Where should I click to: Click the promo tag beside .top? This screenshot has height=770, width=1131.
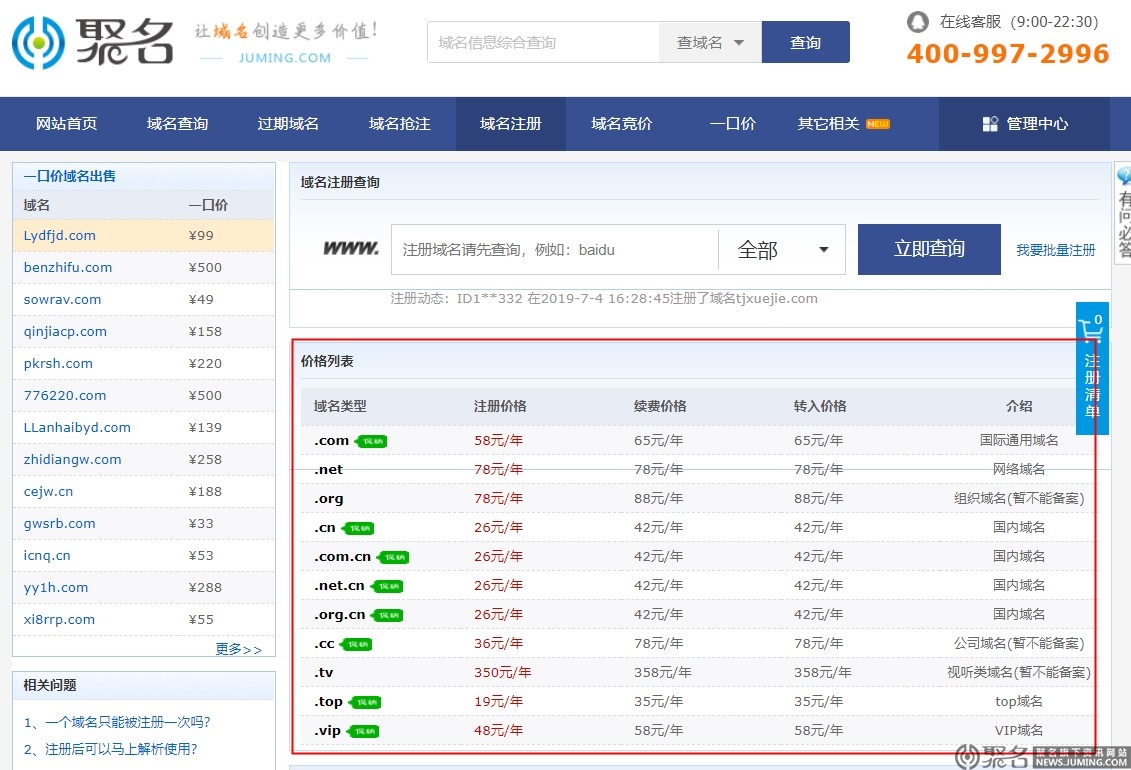tap(365, 702)
